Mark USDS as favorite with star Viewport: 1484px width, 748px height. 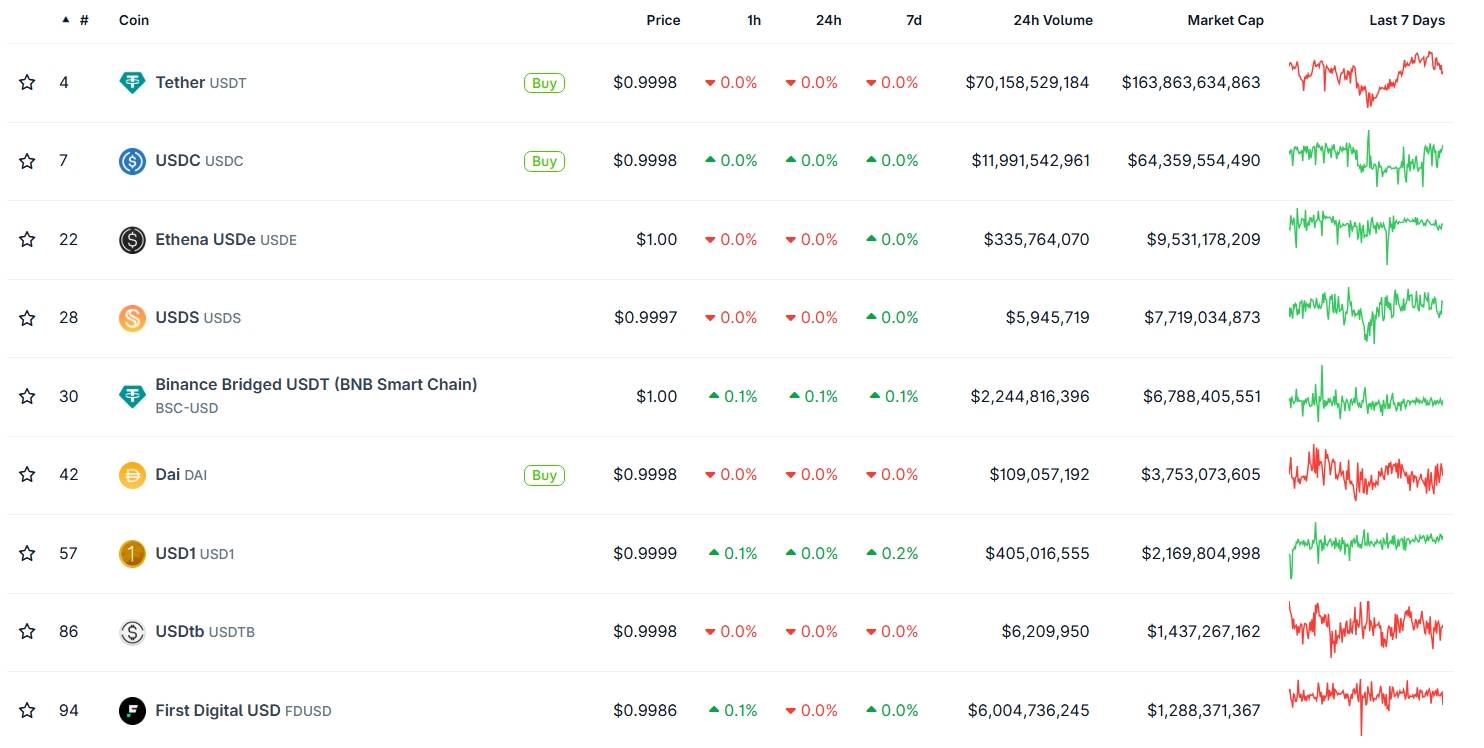[x=27, y=318]
